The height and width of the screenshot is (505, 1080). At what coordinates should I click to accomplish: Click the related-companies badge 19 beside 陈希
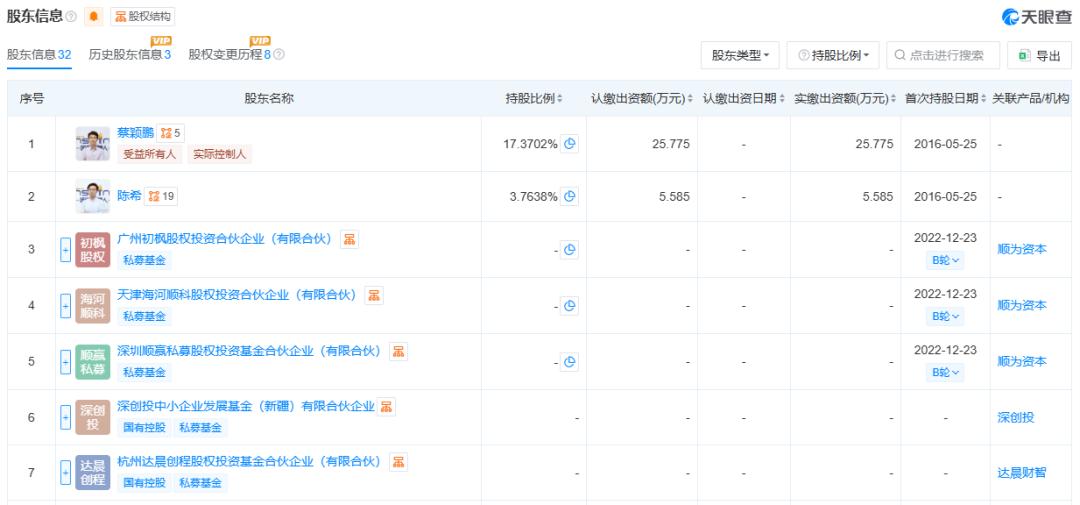point(161,196)
